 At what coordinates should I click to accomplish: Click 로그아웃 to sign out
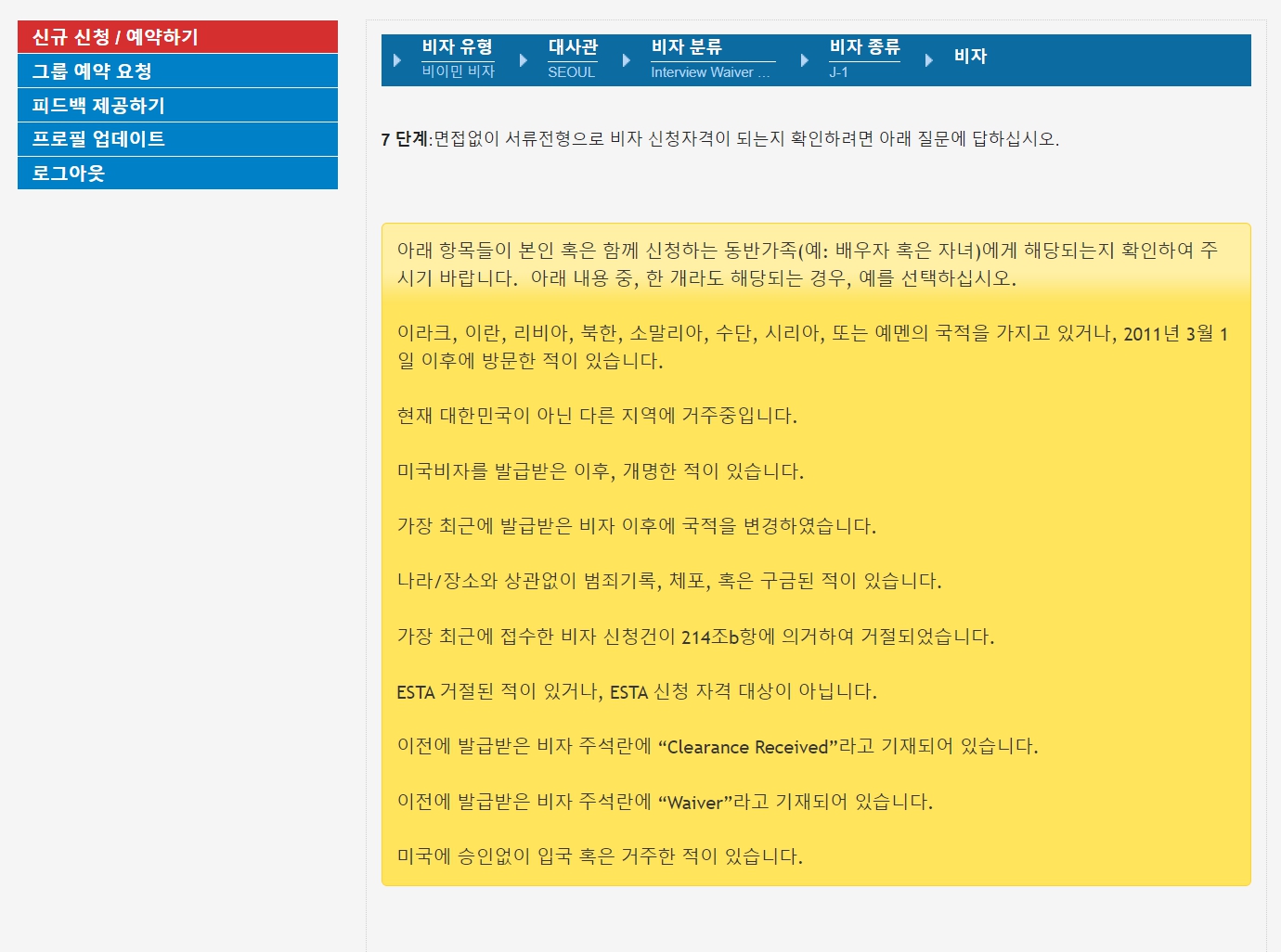click(x=177, y=173)
